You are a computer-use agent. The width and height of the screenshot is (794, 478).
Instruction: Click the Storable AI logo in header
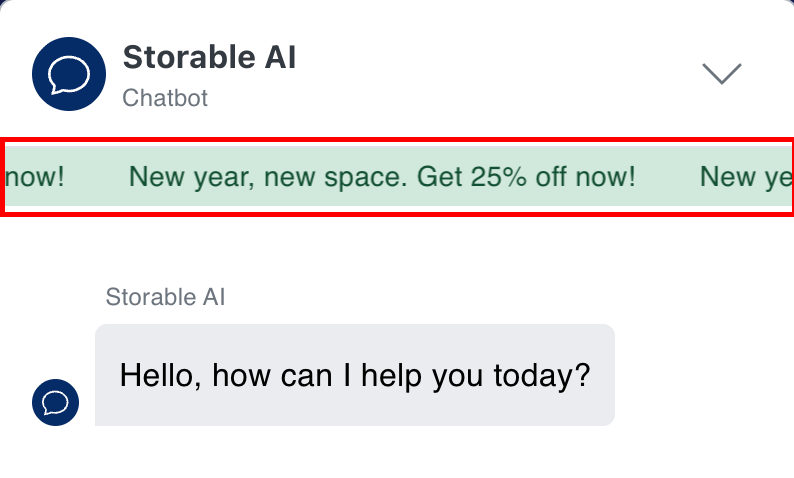point(69,73)
